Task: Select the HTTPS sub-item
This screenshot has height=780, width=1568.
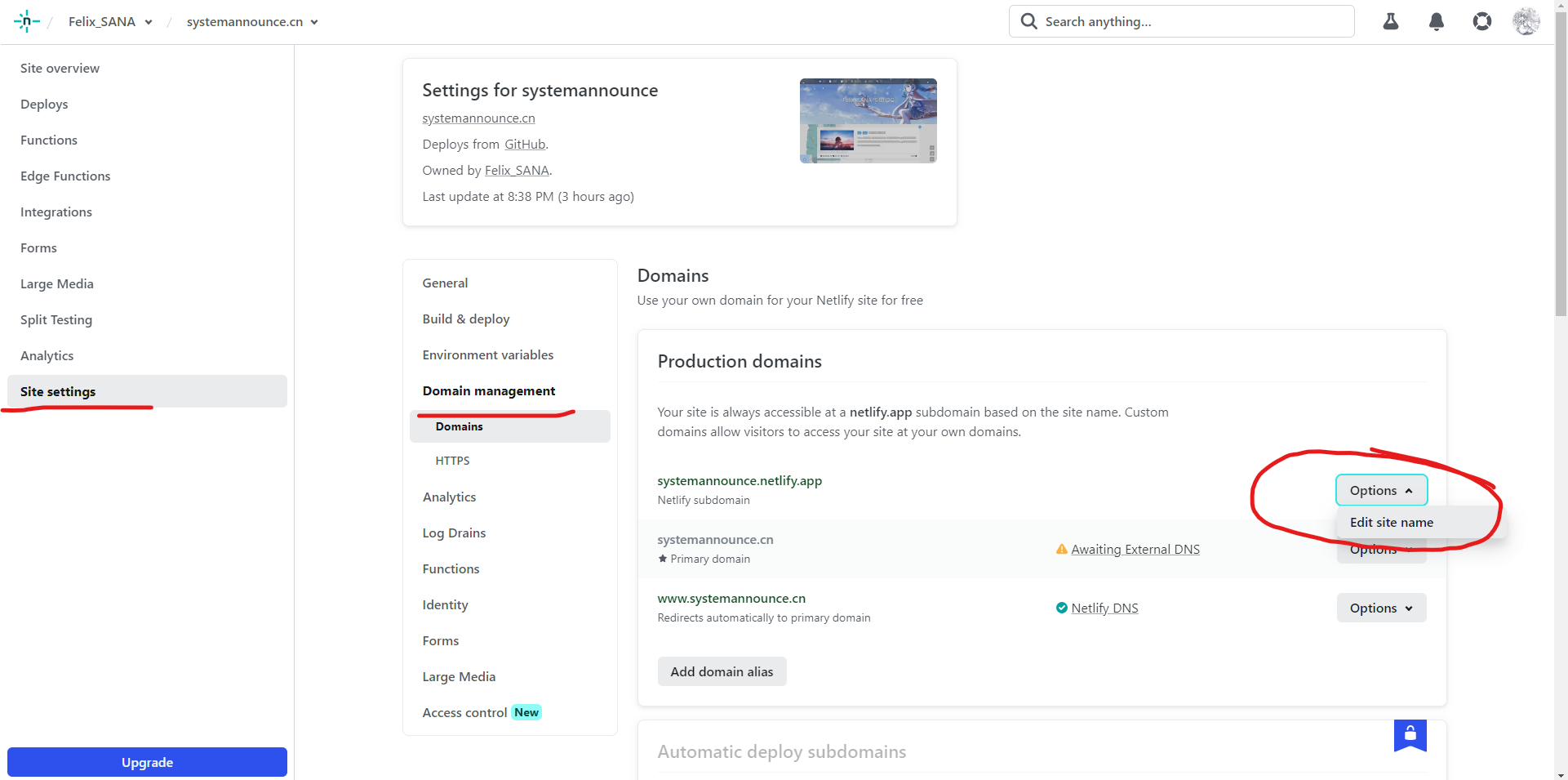Action: tap(453, 461)
